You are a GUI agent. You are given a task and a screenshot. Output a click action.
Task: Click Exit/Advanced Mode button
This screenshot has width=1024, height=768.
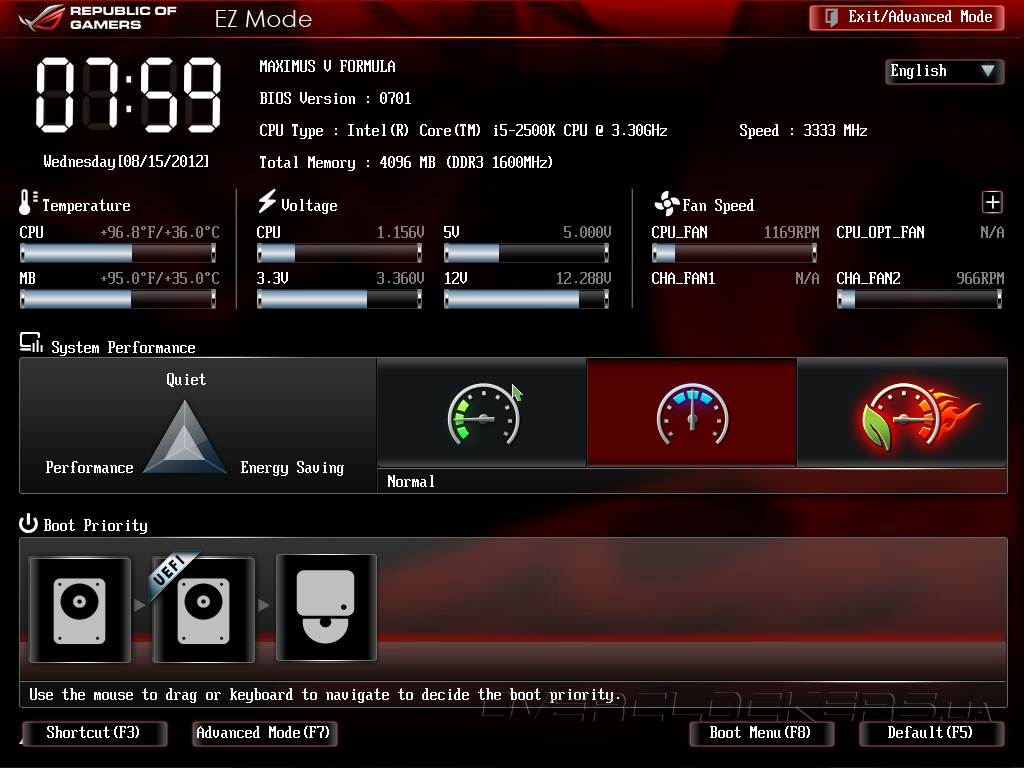coord(906,17)
